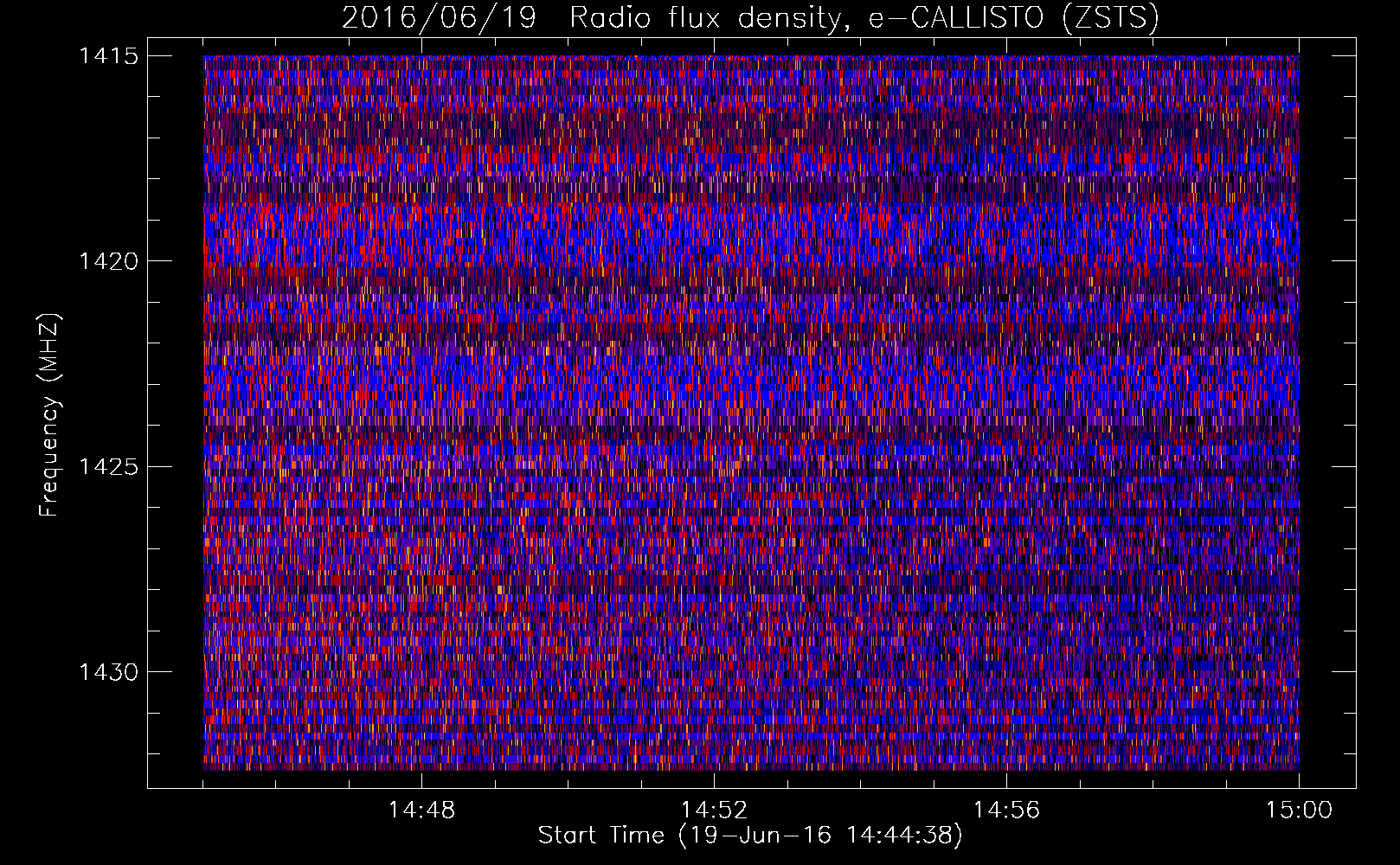Image resolution: width=1400 pixels, height=865 pixels.
Task: Click the plot title with e-CALLISTO (ZSTS)
Action: [x=750, y=17]
